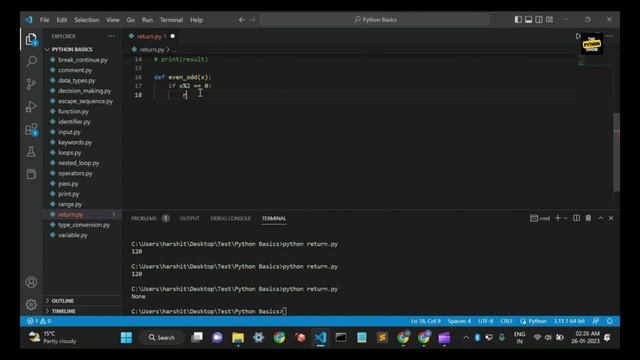Open the Edit menu
The width and height of the screenshot is (640, 360).
point(62,20)
